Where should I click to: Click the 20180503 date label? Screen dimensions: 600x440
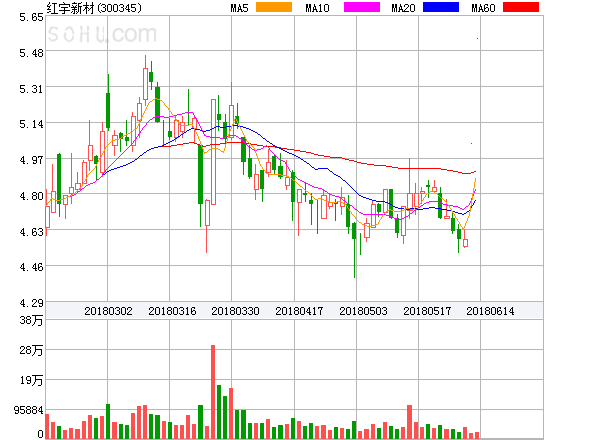coord(363,311)
